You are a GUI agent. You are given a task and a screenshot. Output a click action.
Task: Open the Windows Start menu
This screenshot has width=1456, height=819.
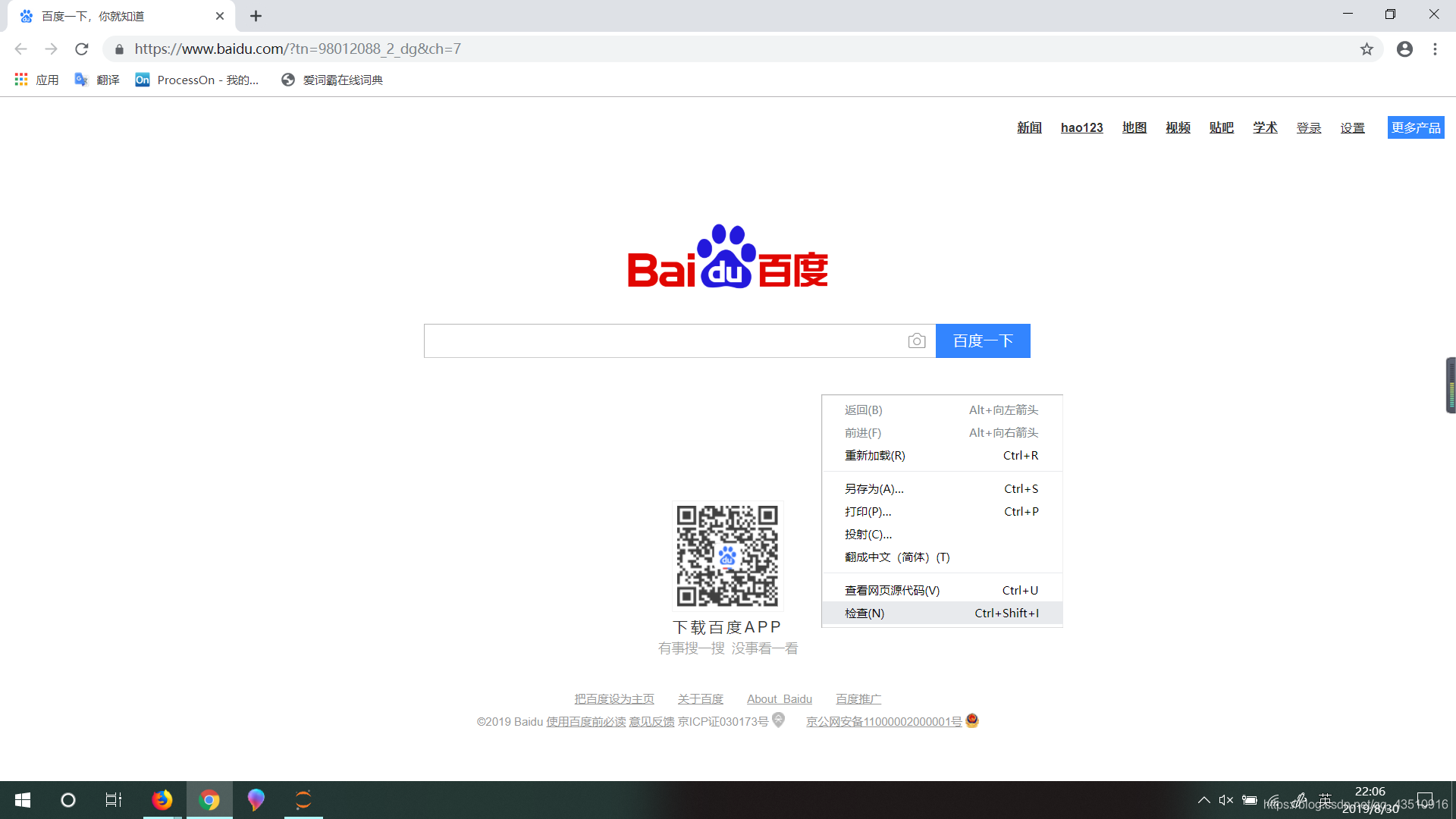(23, 800)
